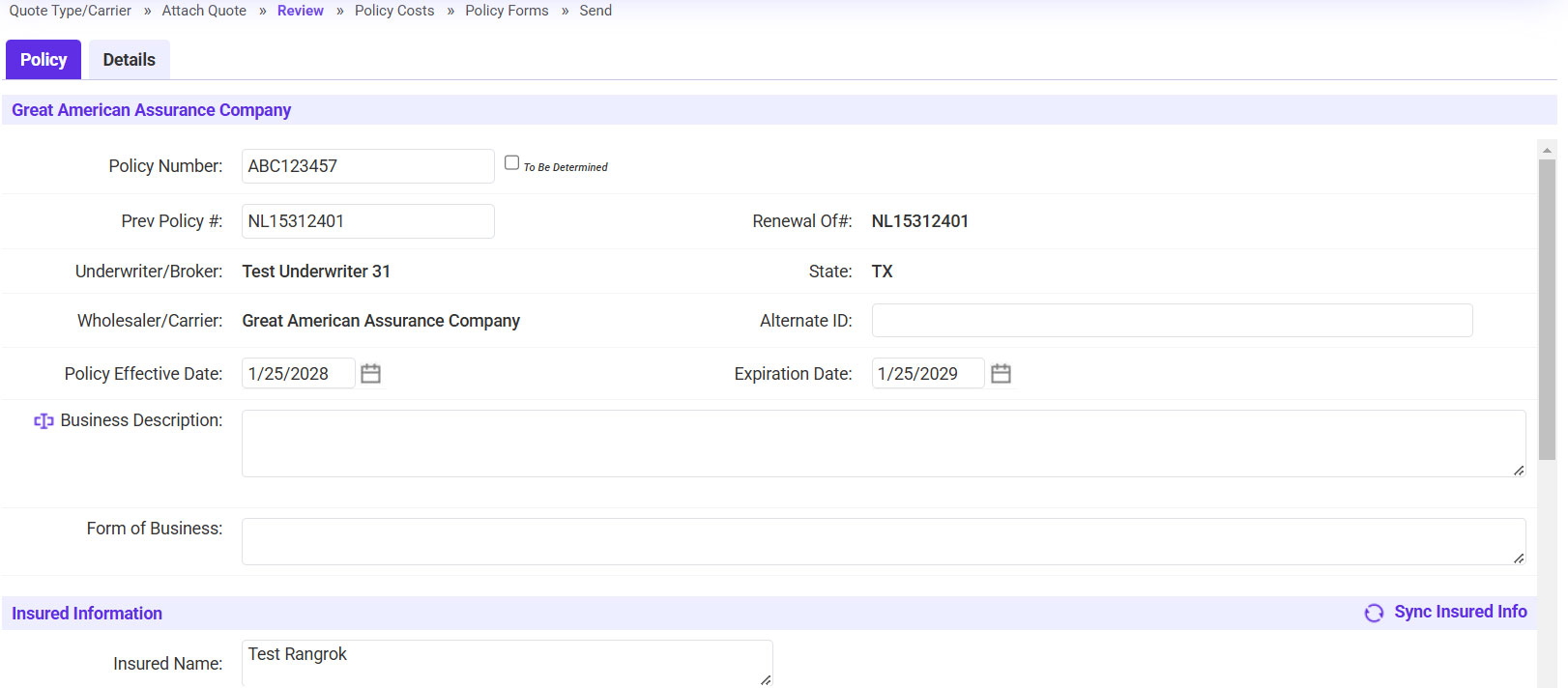Click the scrollbar up arrow

pos(1547,150)
